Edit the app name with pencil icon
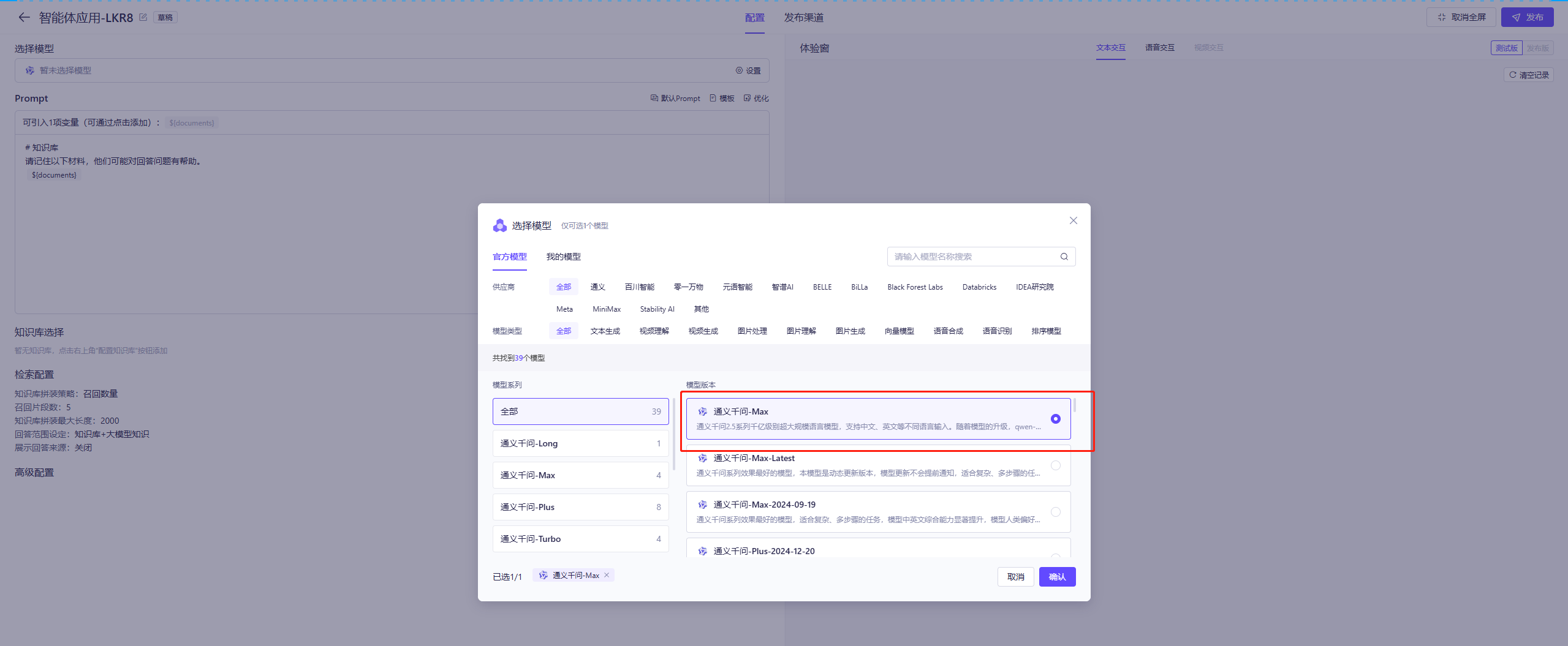Image resolution: width=1568 pixels, height=646 pixels. pyautogui.click(x=143, y=17)
